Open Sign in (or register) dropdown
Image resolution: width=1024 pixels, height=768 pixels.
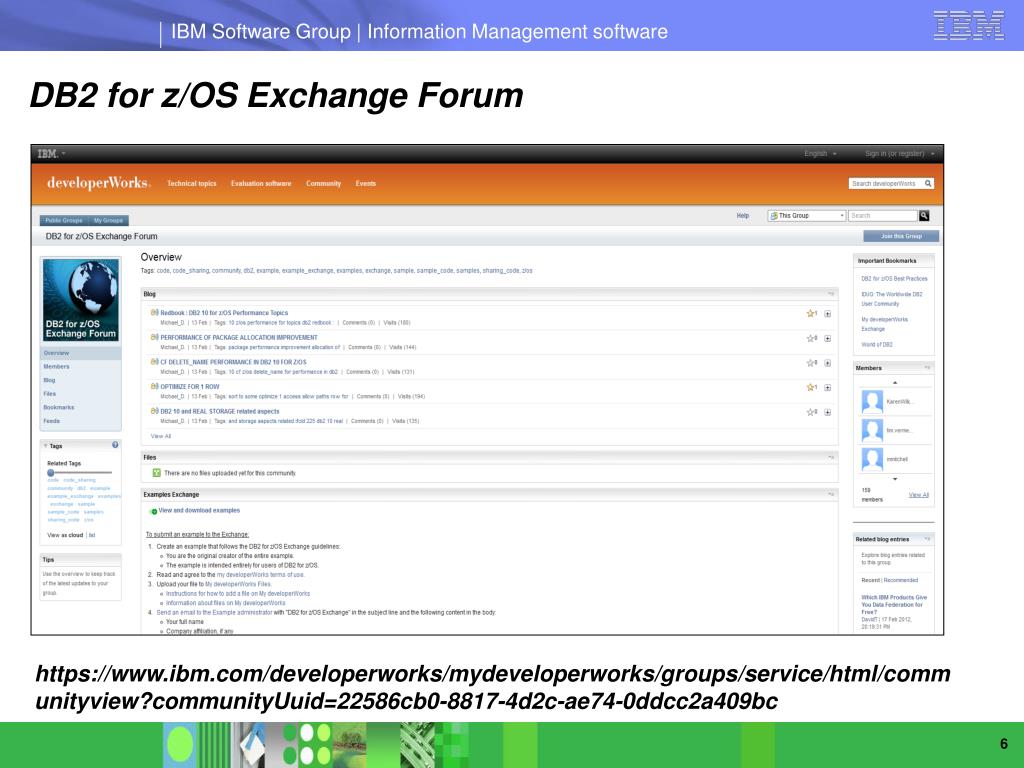(899, 153)
